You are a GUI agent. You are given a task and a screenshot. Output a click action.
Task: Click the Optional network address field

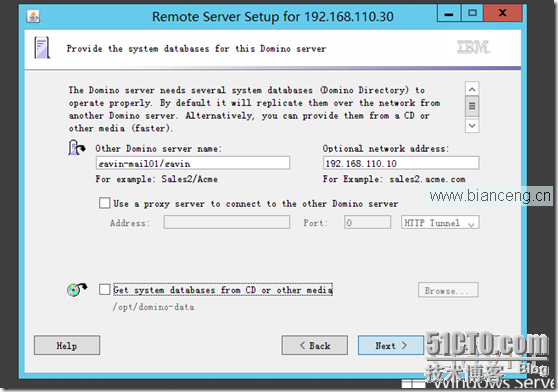401,163
